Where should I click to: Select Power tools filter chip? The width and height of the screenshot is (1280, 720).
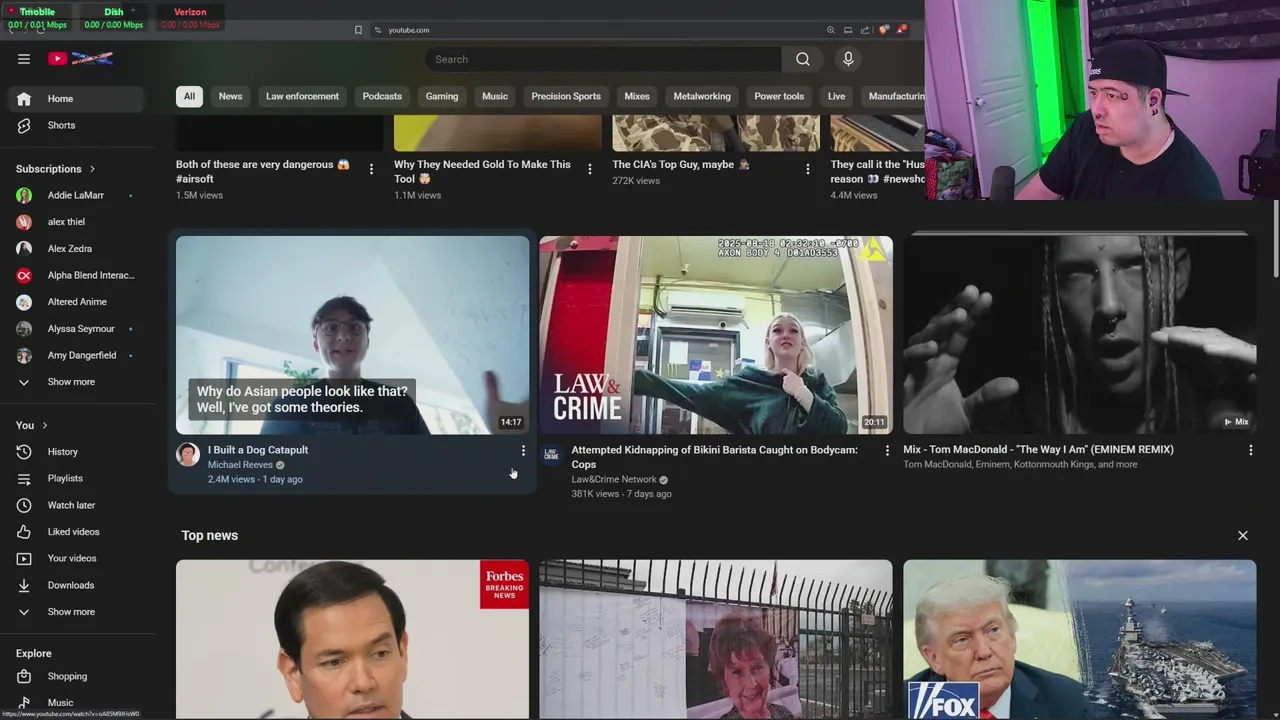coord(779,96)
